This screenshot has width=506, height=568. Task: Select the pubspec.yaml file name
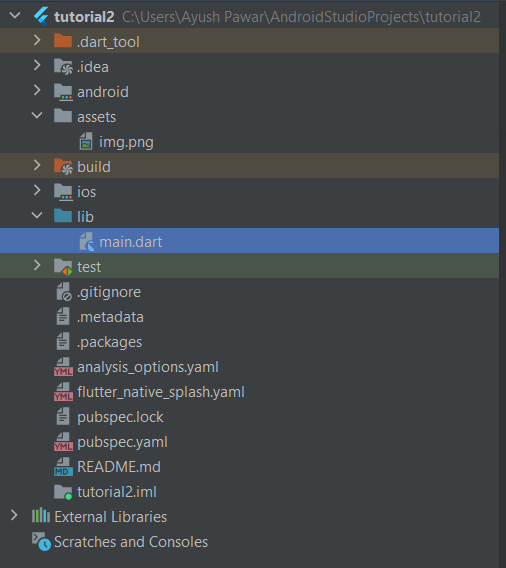point(122,442)
